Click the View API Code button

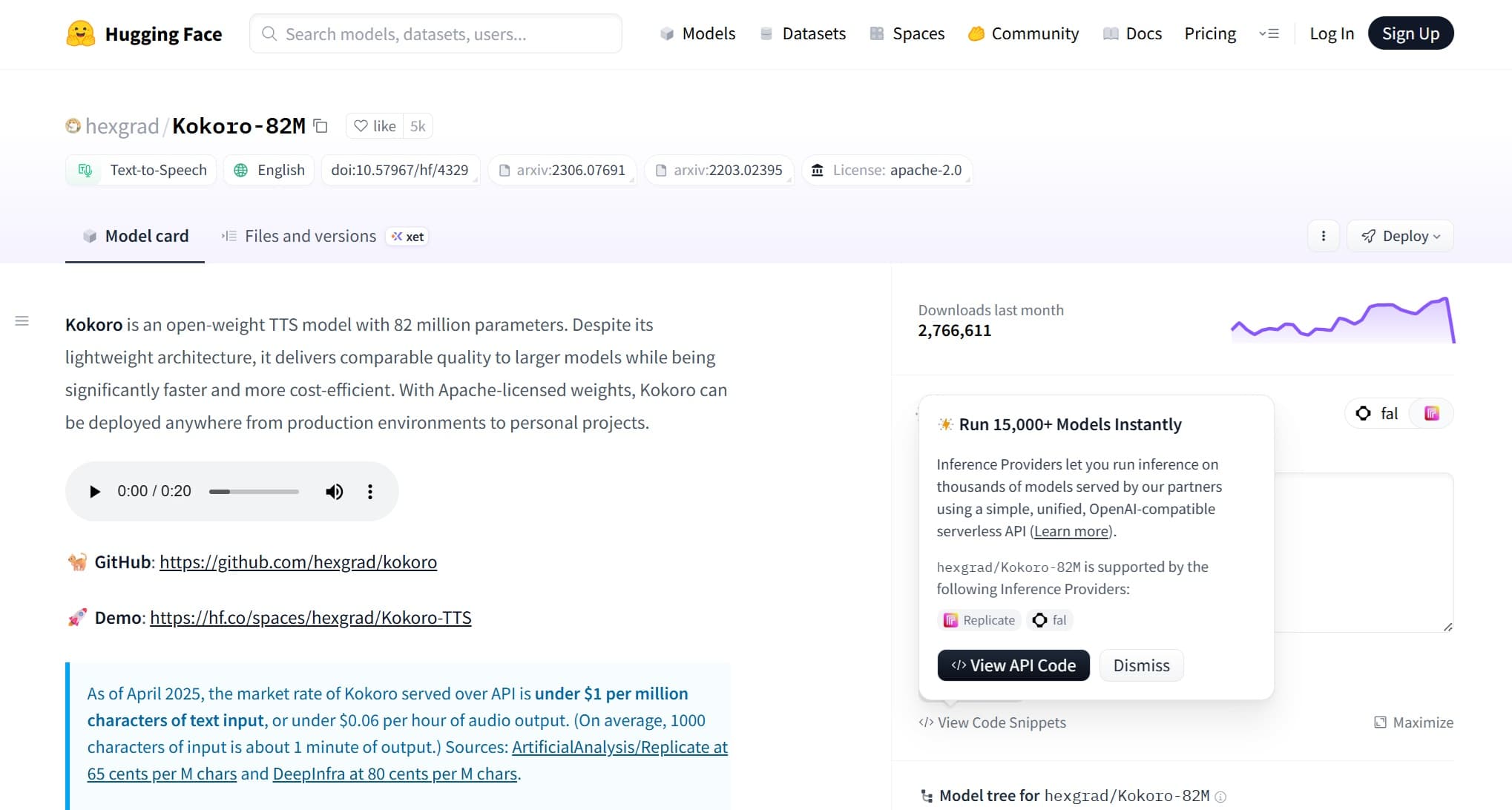pos(1013,665)
